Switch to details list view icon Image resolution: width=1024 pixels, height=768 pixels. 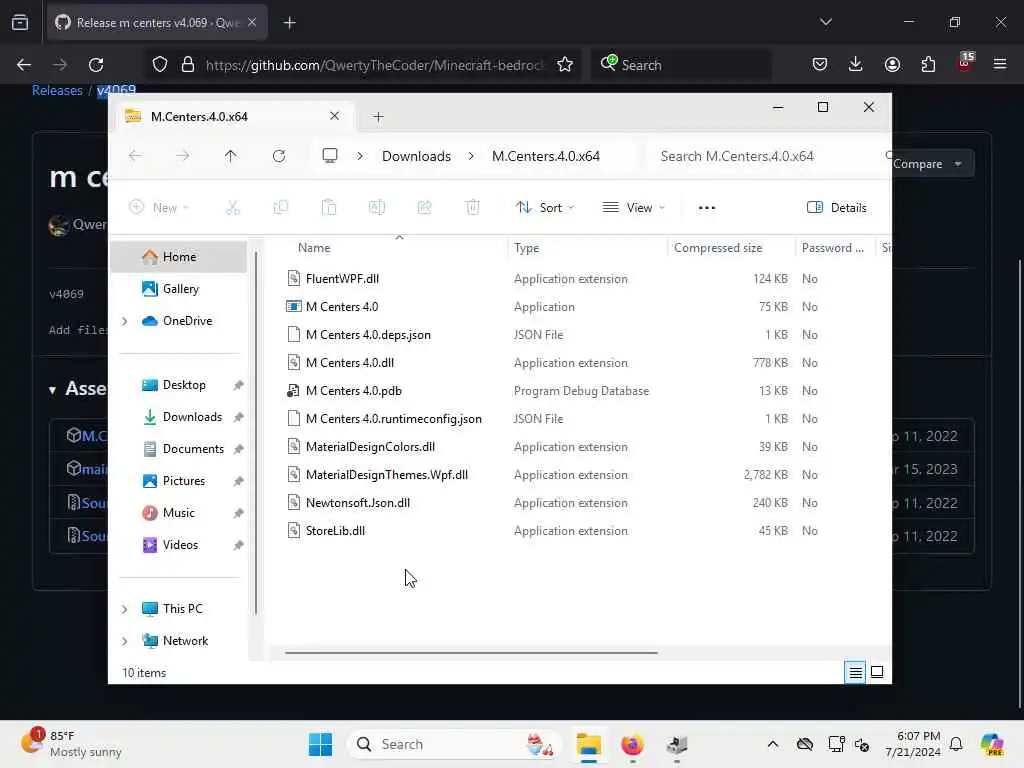[855, 672]
